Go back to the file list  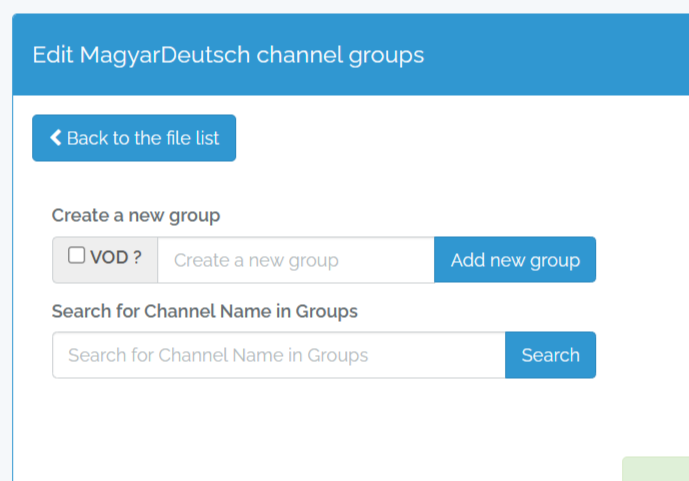pyautogui.click(x=134, y=138)
